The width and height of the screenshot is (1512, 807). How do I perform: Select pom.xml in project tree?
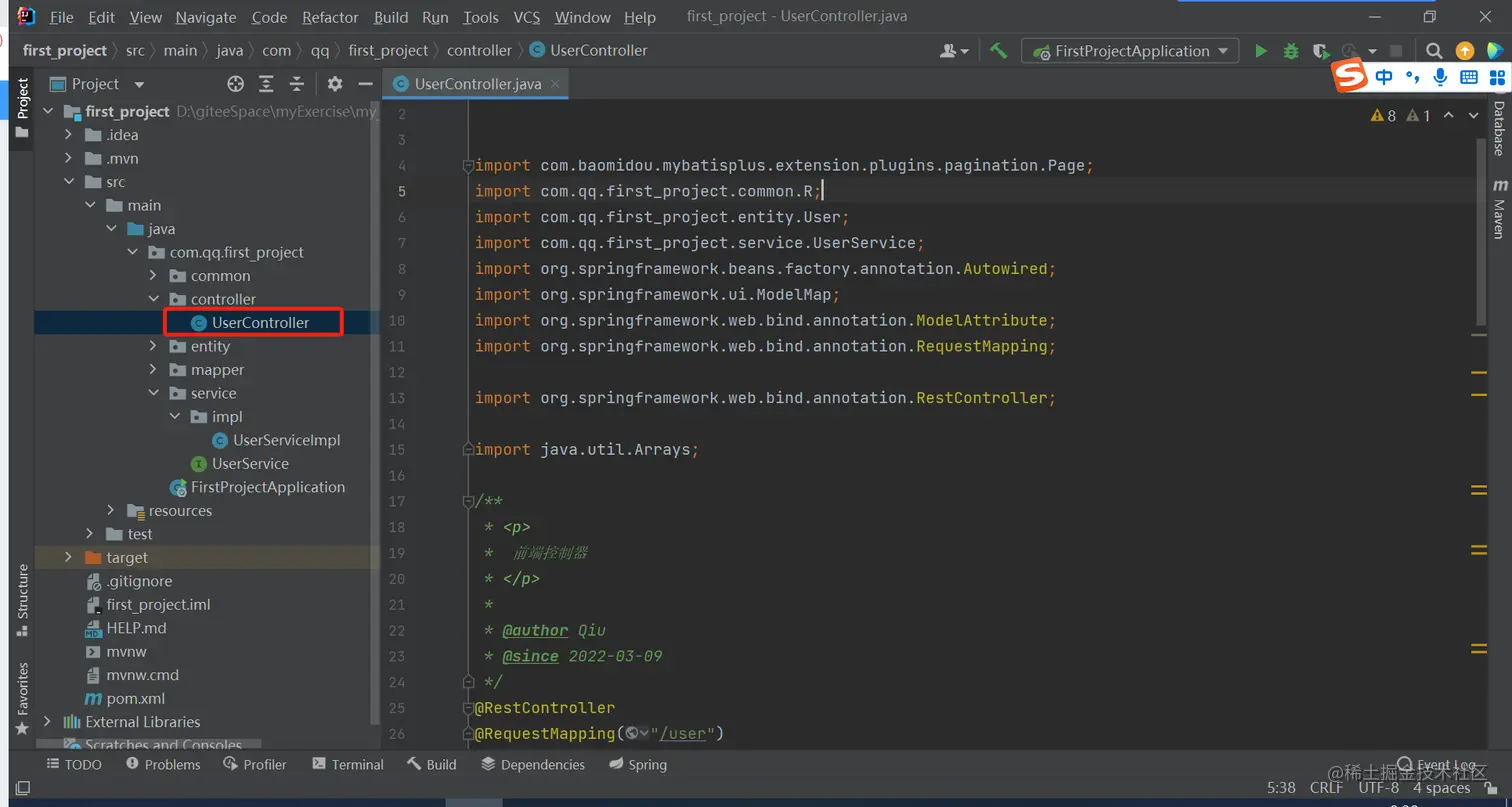124,699
